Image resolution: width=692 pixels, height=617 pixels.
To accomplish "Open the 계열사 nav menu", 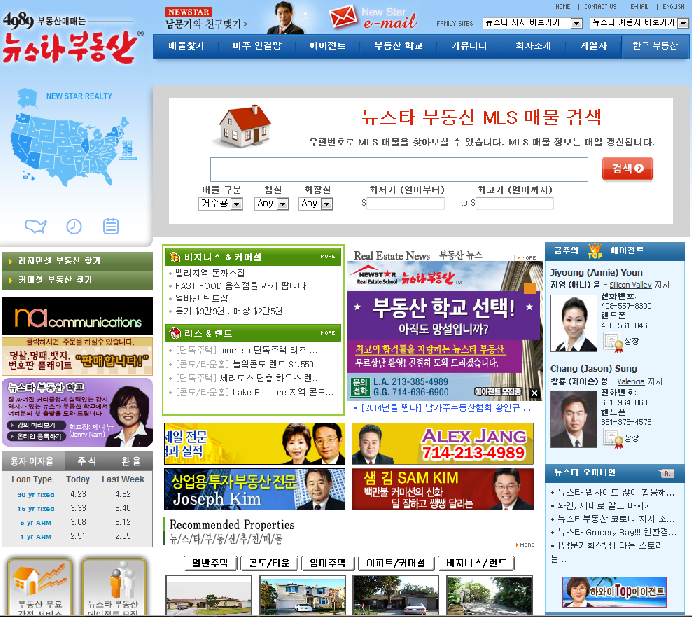I will 594,46.
